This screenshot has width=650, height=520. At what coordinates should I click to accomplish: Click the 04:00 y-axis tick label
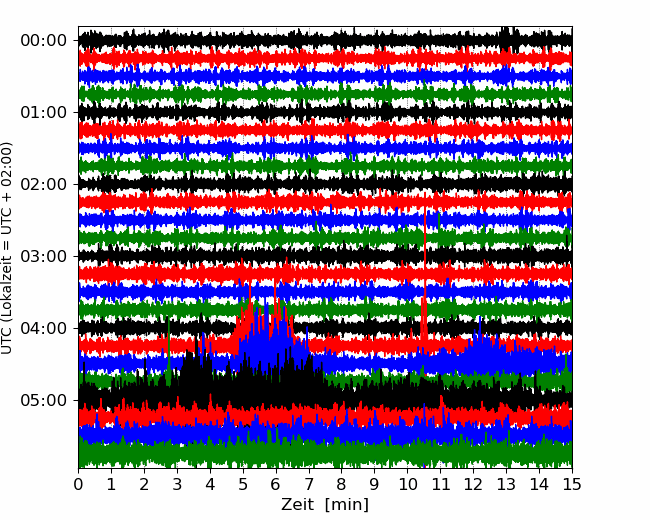44,328
